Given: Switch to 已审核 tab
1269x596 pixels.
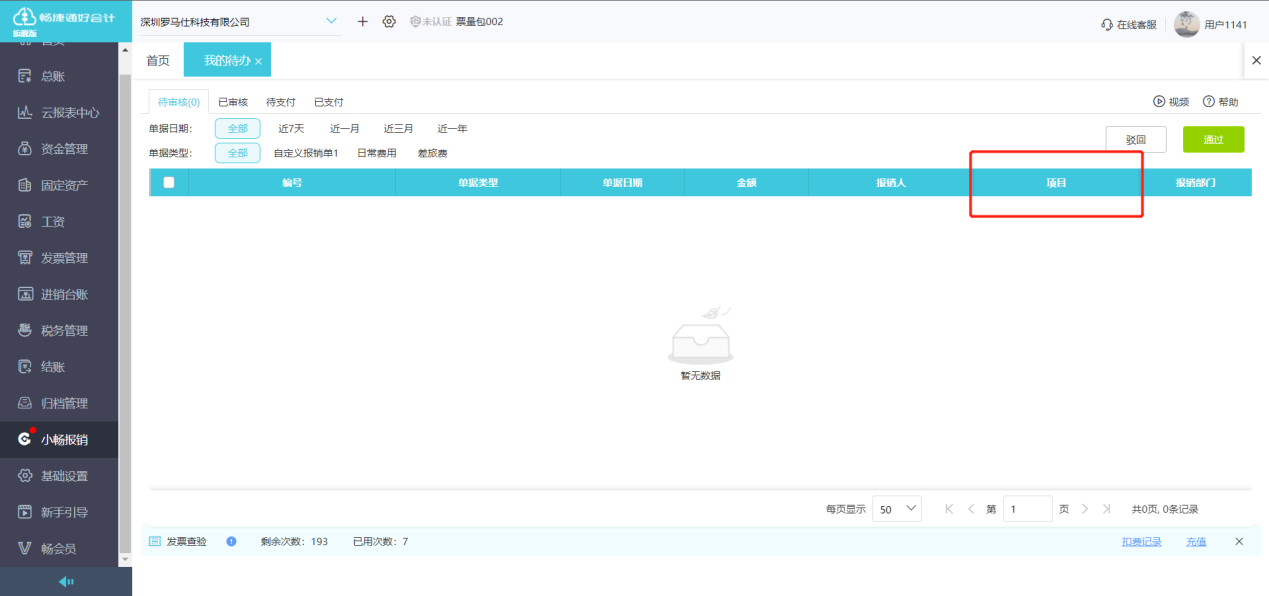Looking at the screenshot, I should pos(233,102).
